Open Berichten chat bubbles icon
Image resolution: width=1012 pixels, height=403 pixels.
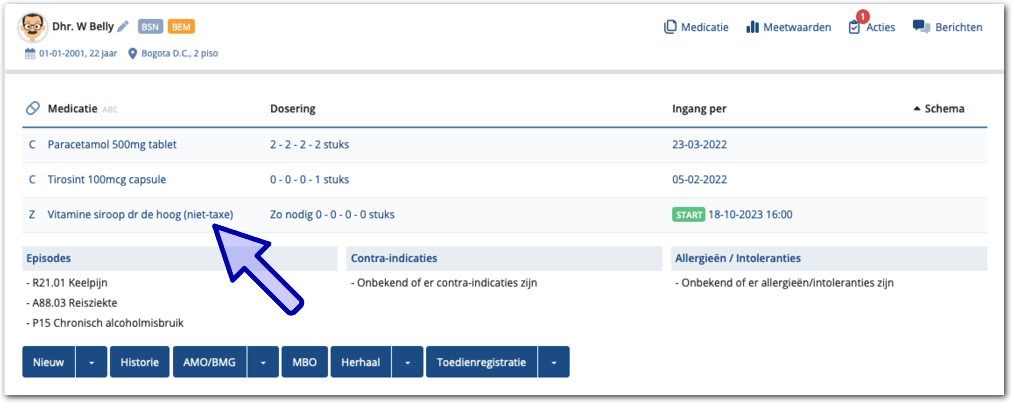[921, 27]
